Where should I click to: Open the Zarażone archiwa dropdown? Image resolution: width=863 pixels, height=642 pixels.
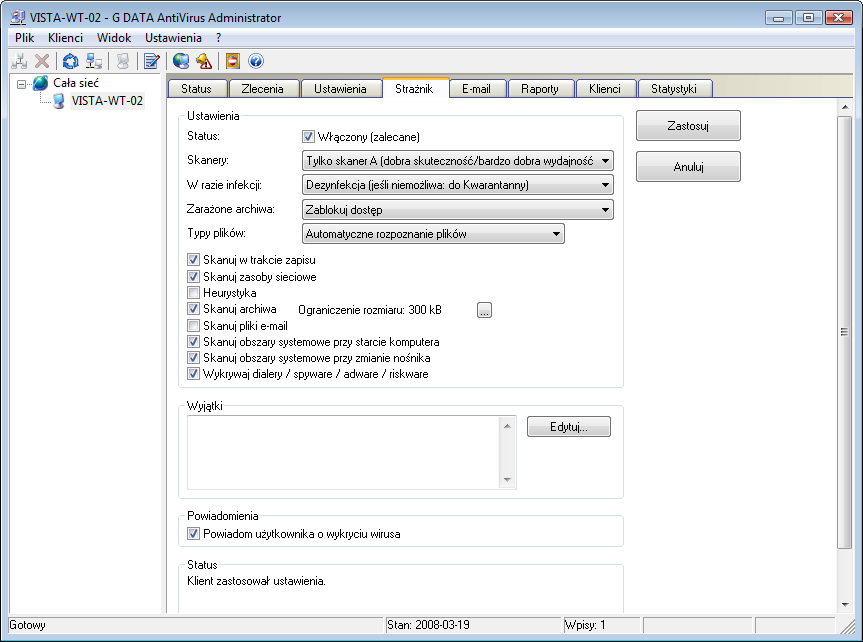point(457,210)
